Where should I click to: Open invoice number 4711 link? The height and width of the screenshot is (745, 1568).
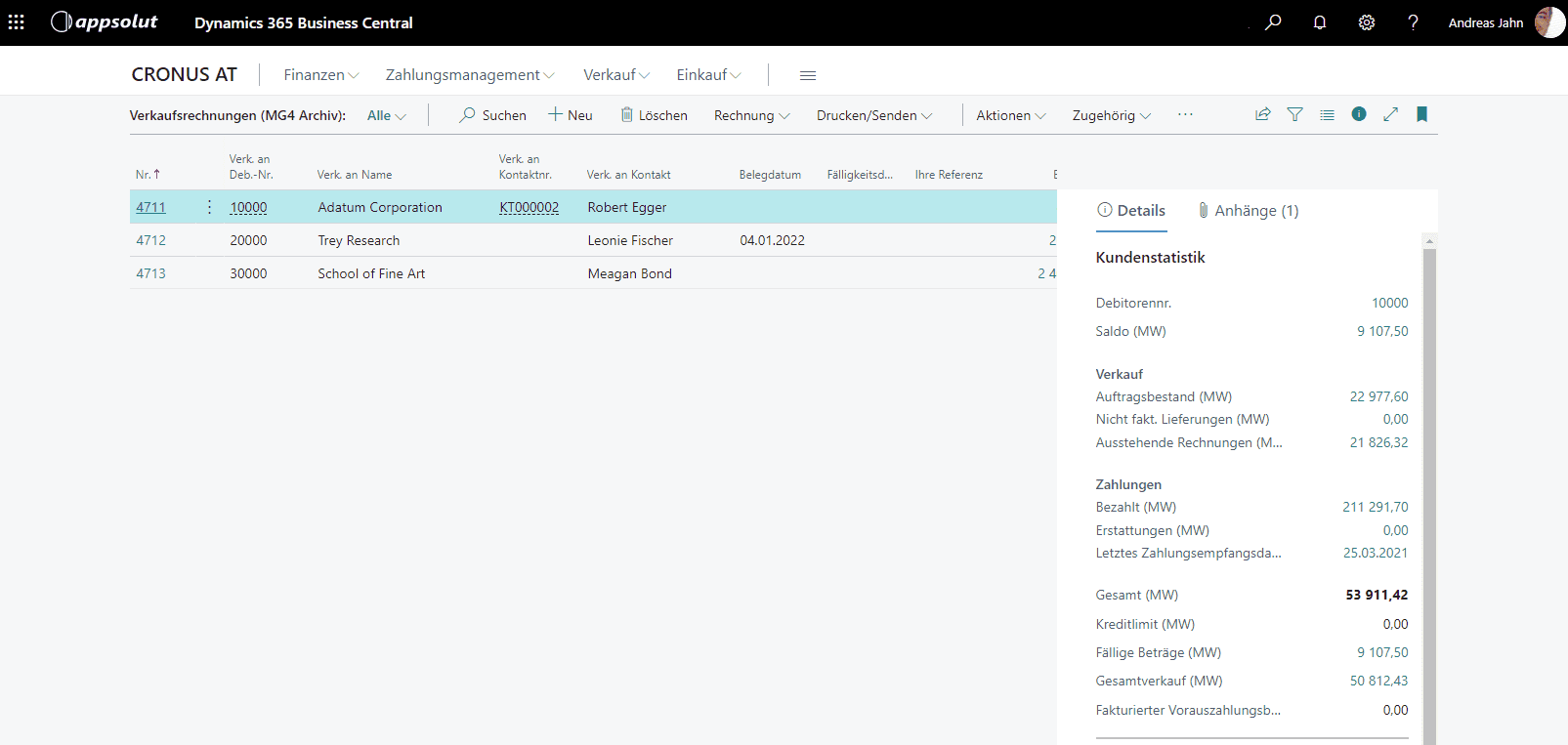pos(150,207)
